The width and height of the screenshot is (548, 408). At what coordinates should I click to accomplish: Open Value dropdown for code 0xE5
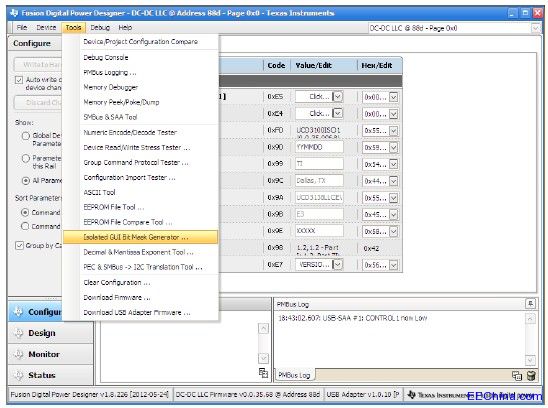(338, 96)
